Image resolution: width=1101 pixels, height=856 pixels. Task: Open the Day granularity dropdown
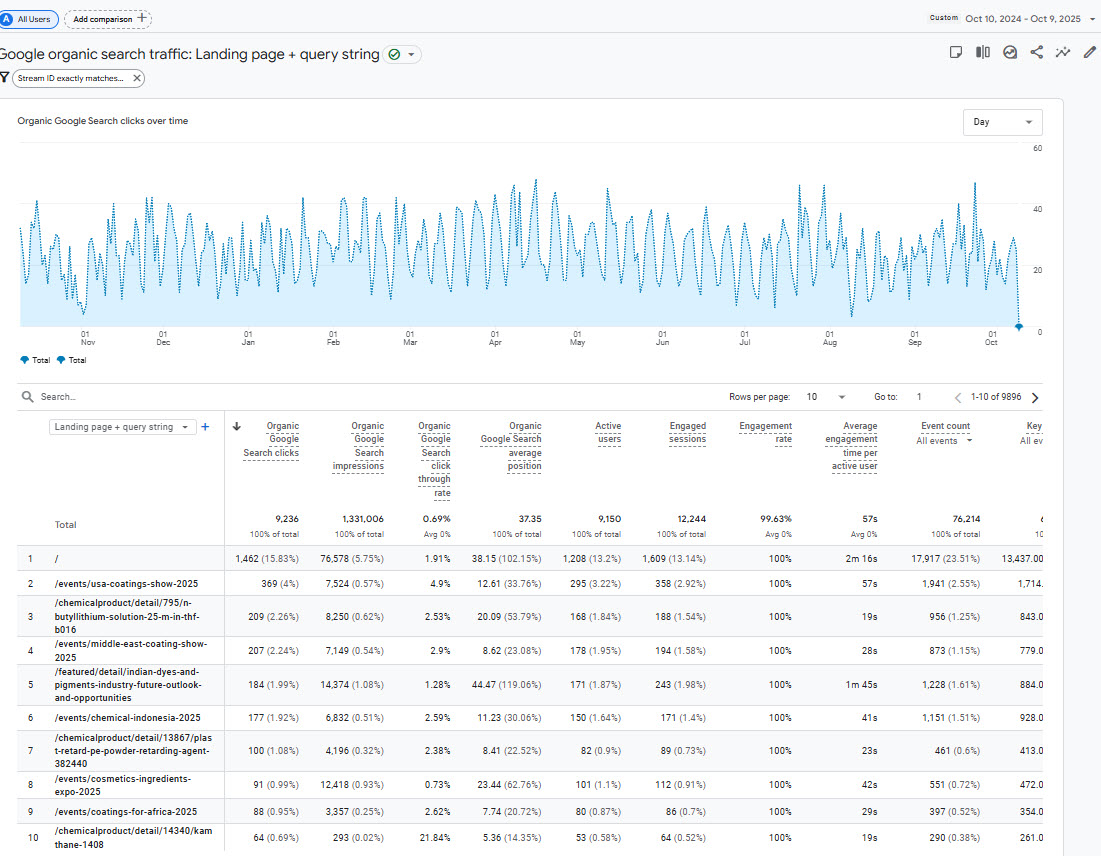point(1002,121)
